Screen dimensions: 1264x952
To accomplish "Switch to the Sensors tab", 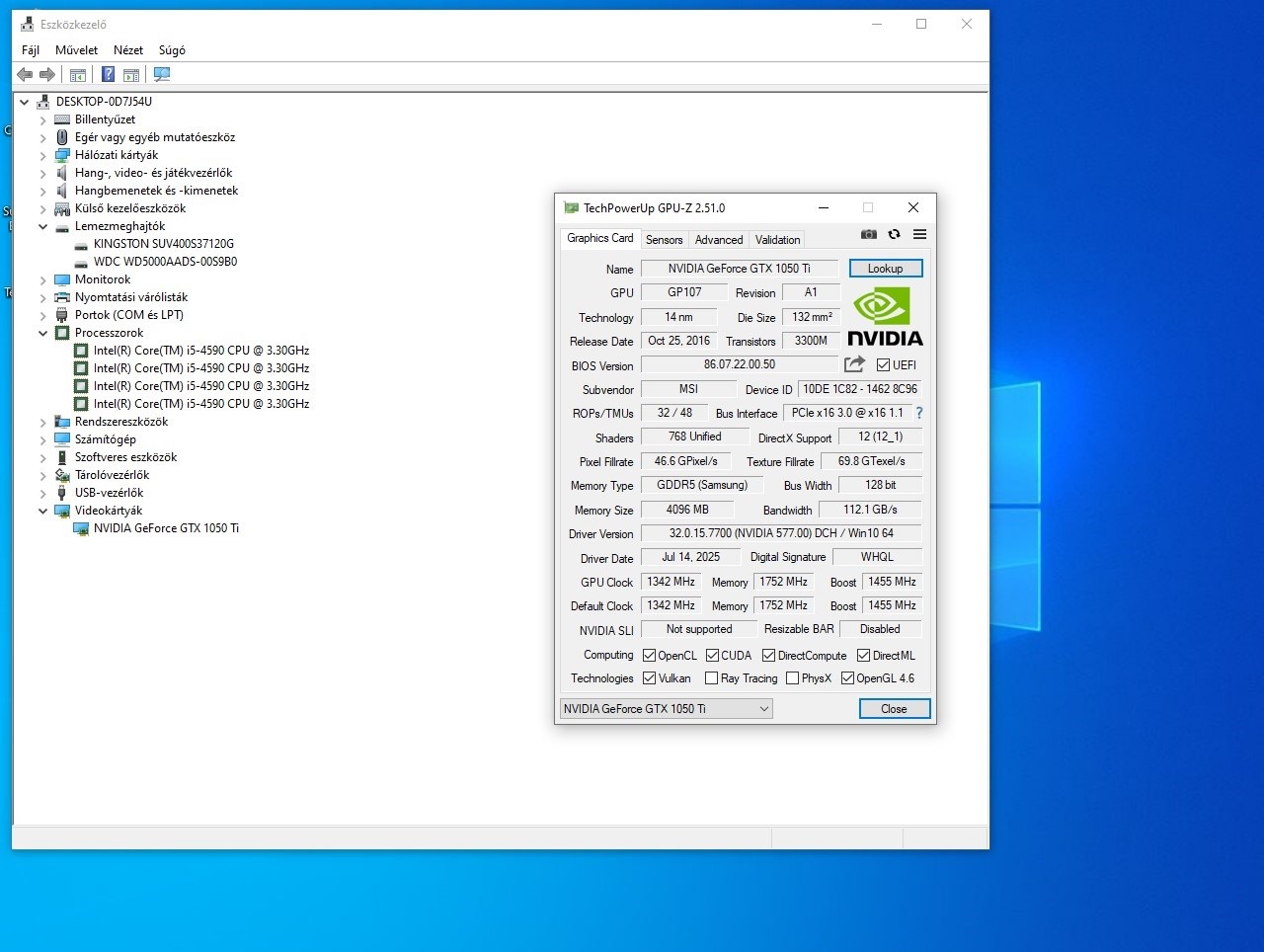I will click(x=664, y=240).
